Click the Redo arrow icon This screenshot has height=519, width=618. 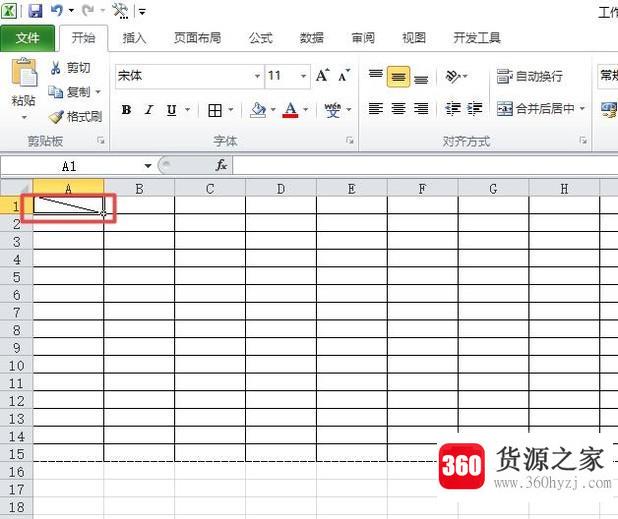coord(88,10)
